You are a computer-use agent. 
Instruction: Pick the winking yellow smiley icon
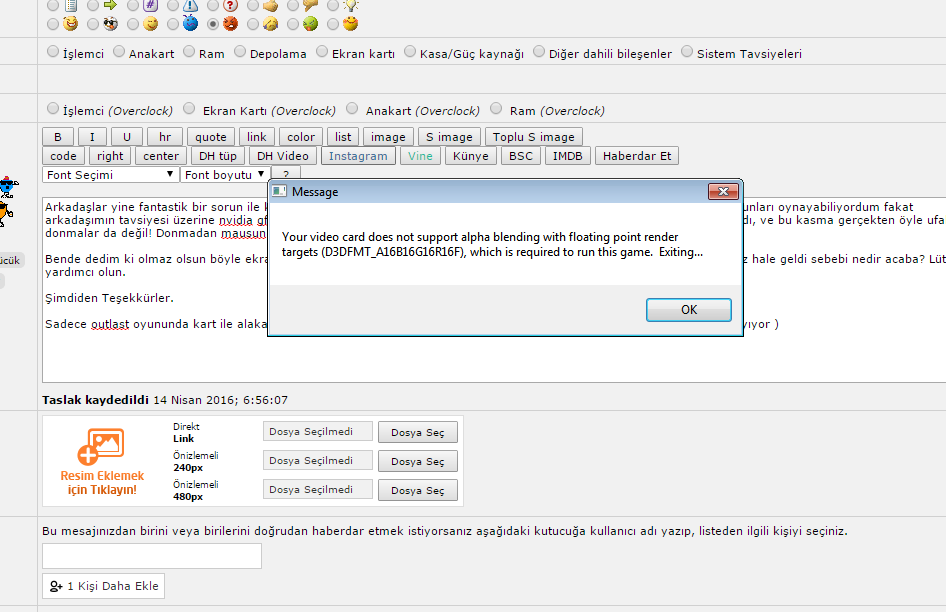150,23
